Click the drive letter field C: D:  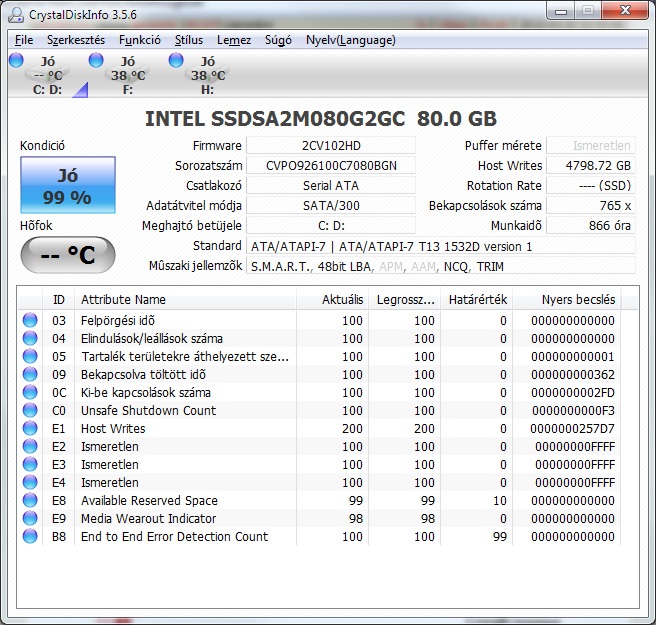pos(331,226)
